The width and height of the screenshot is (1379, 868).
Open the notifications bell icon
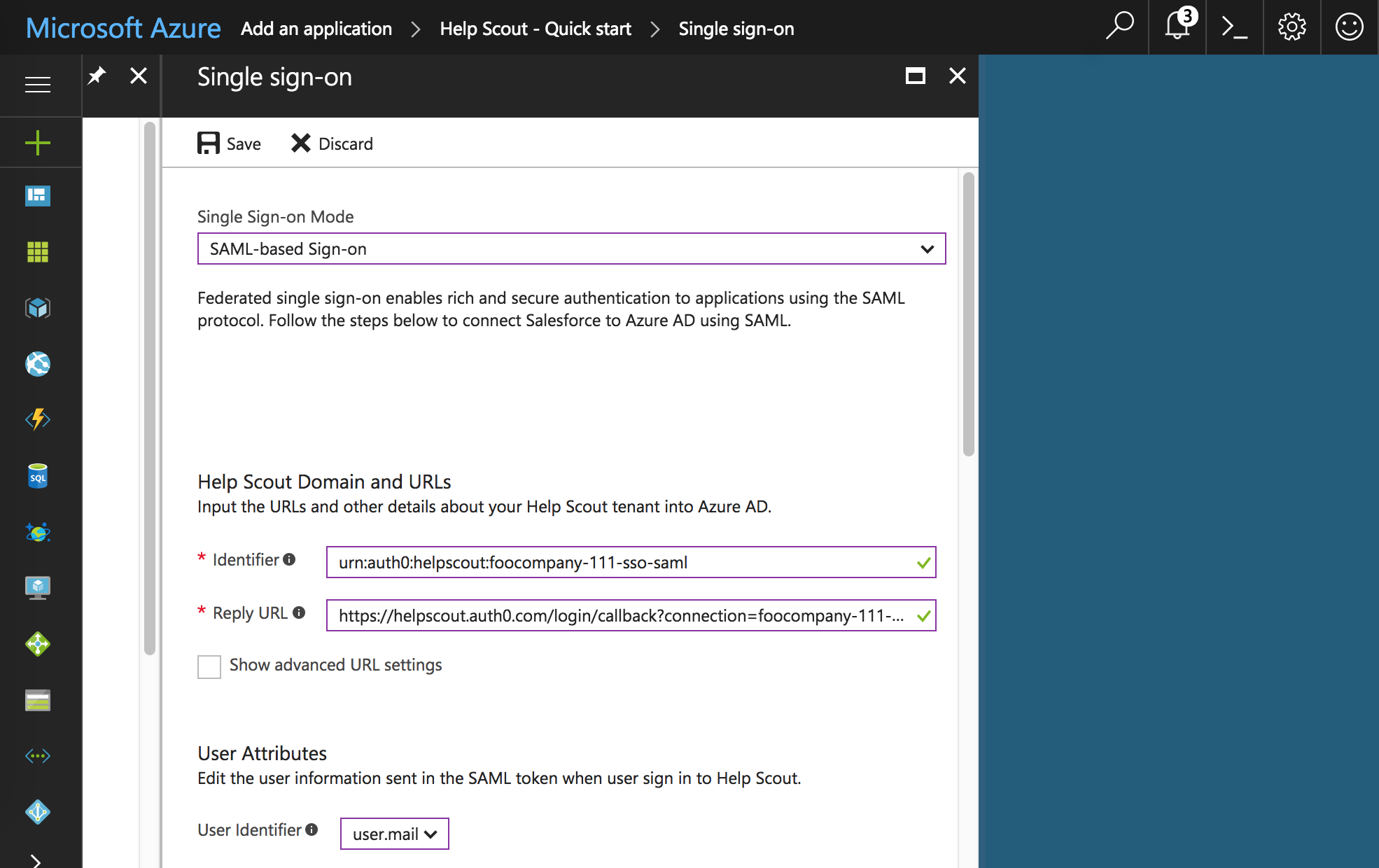tap(1178, 27)
